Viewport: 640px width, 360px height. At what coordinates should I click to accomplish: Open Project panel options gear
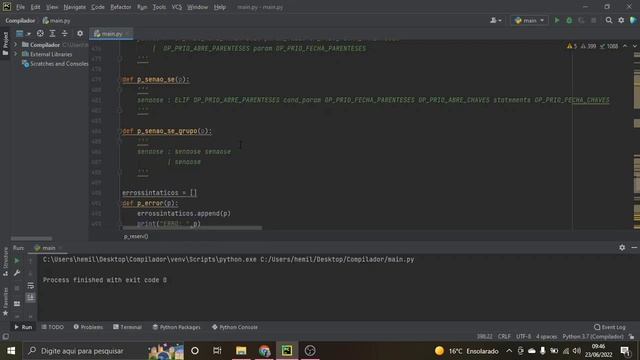pos(80,33)
